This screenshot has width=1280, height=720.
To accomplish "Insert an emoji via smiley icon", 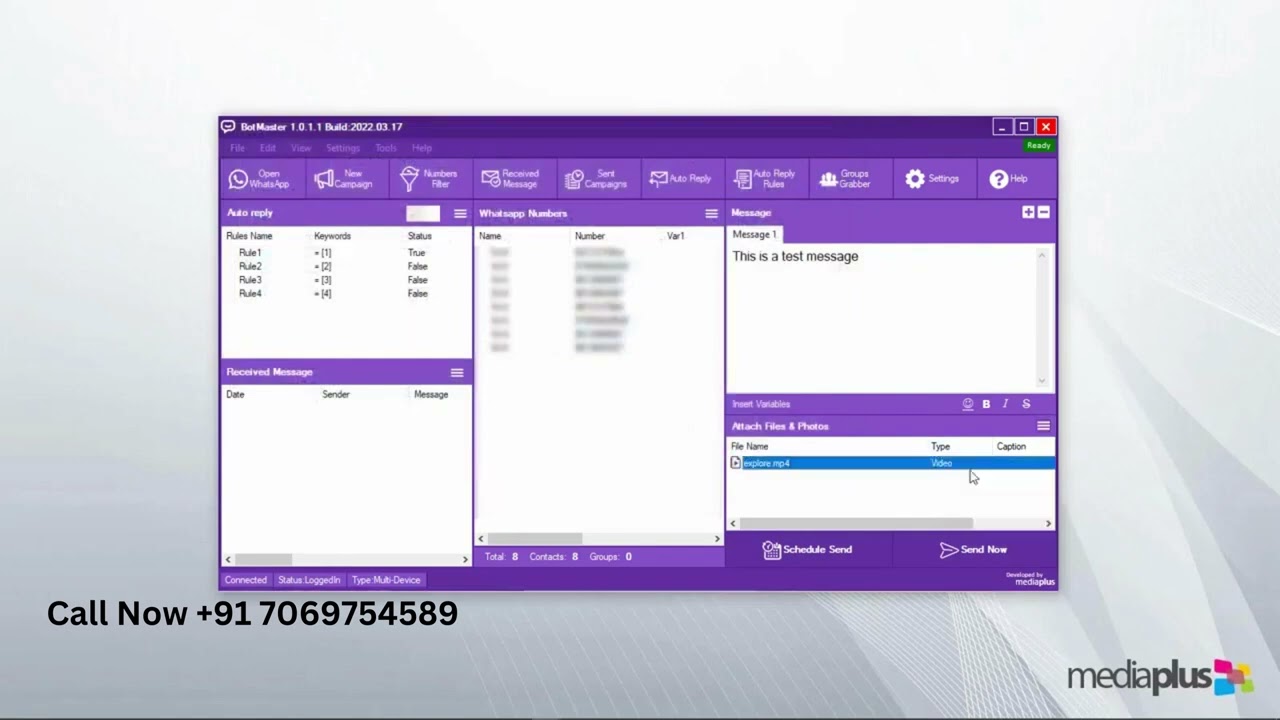I will click(x=968, y=404).
